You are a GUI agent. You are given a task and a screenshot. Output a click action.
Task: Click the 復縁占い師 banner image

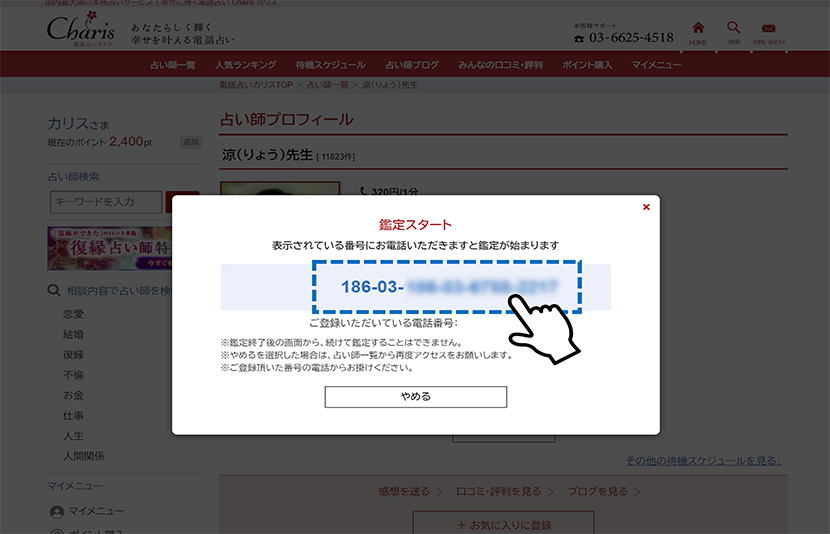[108, 248]
